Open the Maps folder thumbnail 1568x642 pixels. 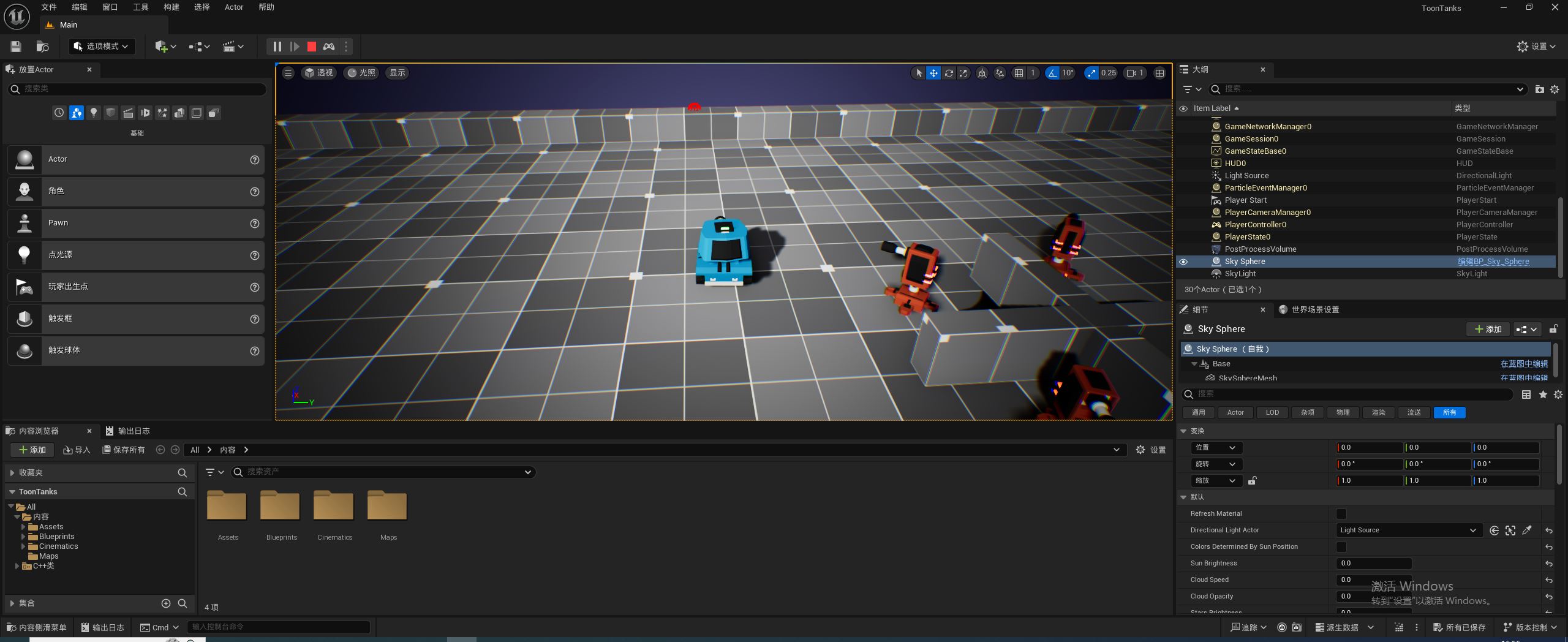[x=387, y=507]
